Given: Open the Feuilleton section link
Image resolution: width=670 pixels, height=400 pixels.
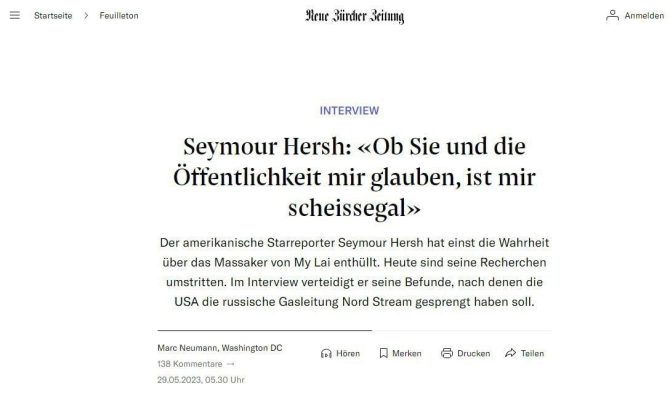Looking at the screenshot, I should pyautogui.click(x=119, y=15).
